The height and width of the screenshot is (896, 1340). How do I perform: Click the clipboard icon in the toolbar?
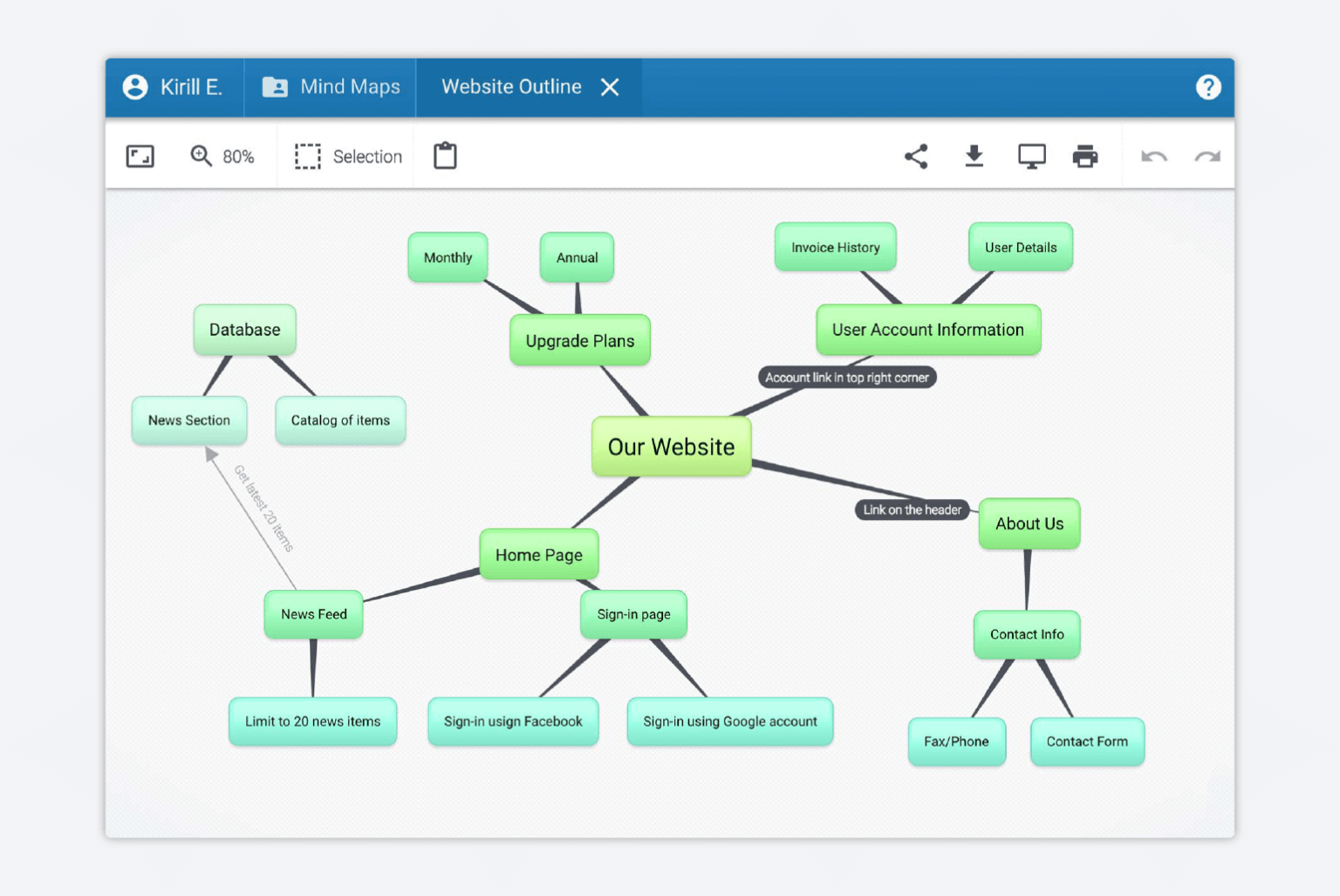(x=445, y=155)
